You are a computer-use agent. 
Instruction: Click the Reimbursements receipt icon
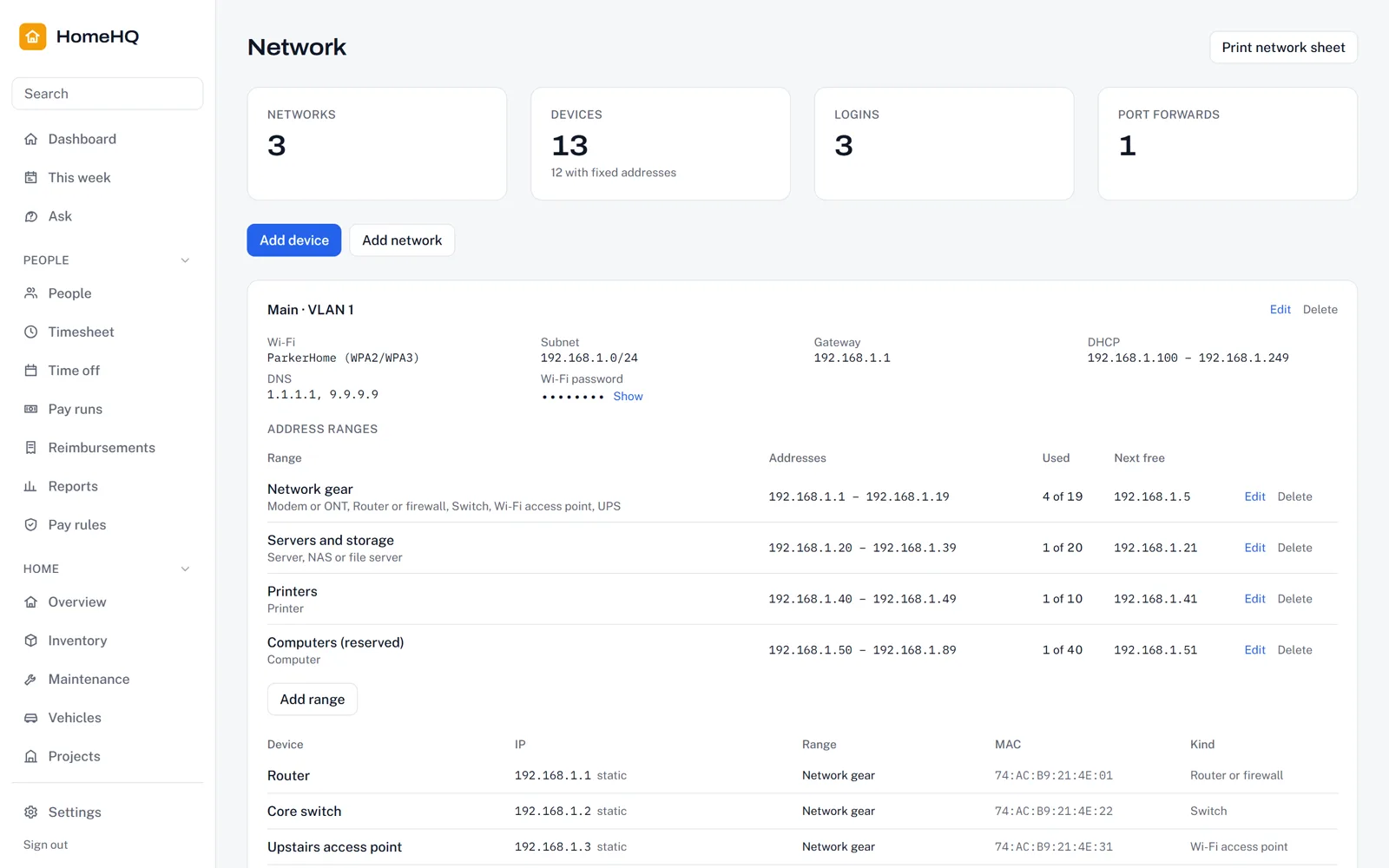click(x=31, y=448)
